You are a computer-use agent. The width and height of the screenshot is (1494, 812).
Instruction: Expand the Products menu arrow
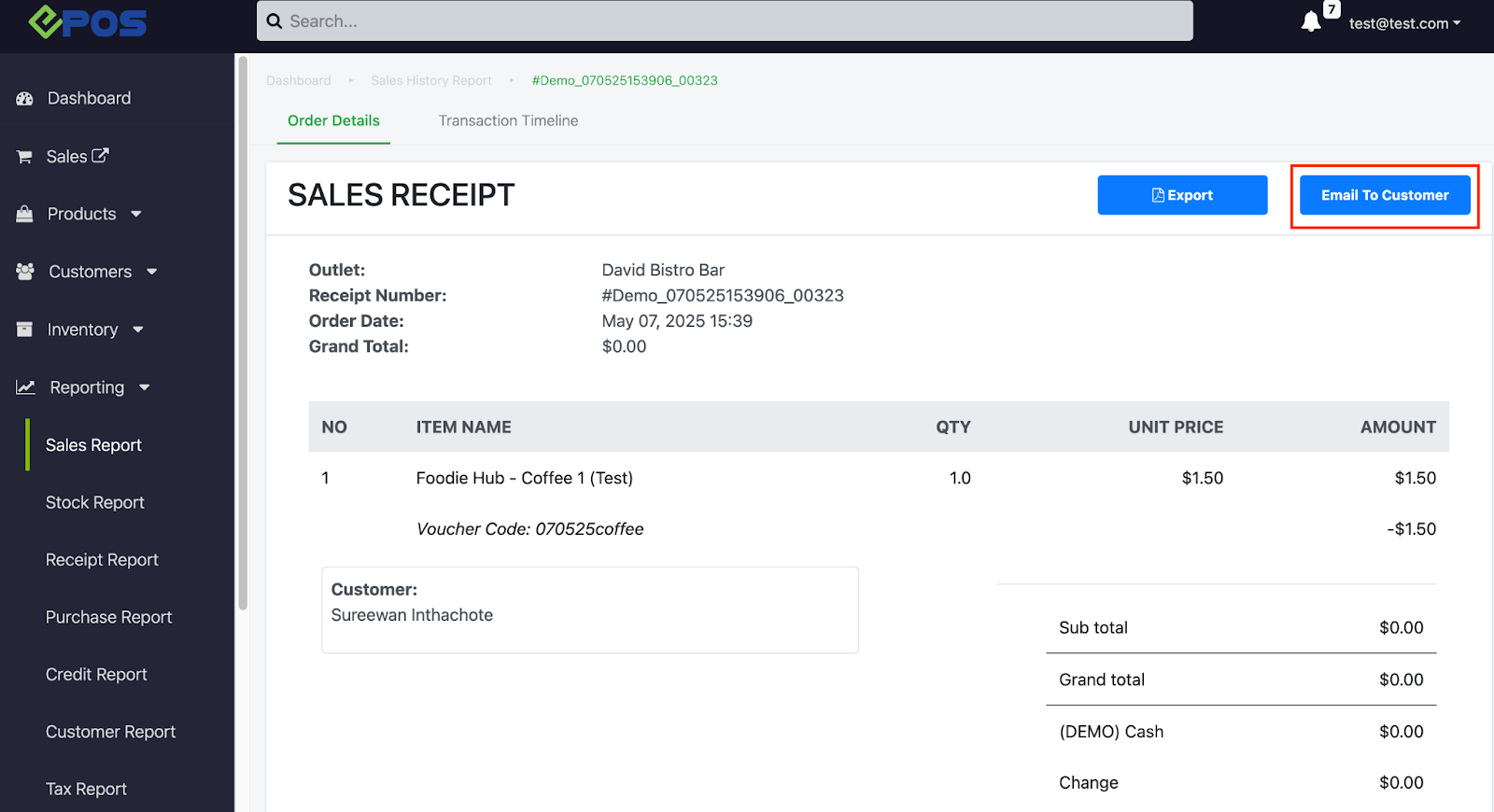coord(136,214)
